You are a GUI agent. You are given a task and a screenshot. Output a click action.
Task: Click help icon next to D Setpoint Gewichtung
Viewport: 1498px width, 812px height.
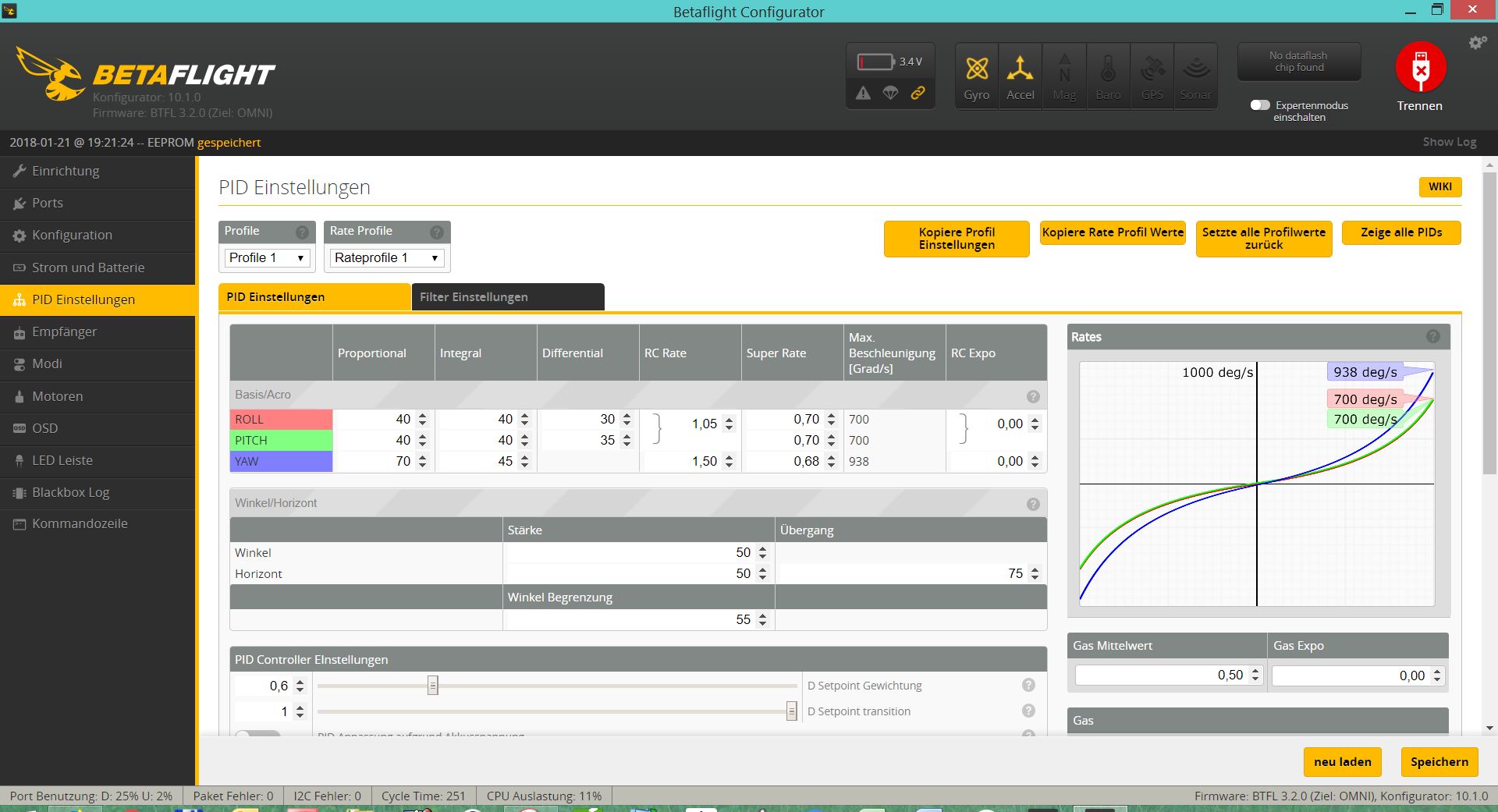[x=1028, y=685]
